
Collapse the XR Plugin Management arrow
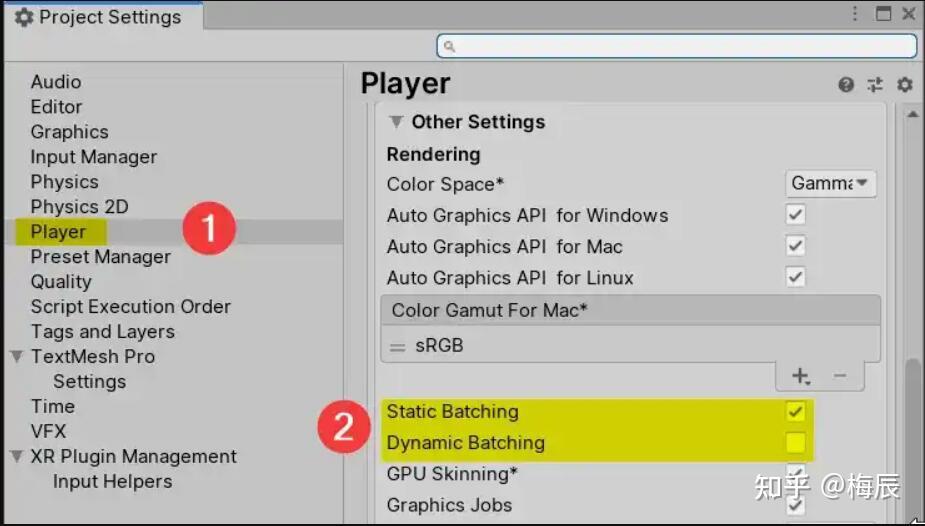(x=18, y=456)
